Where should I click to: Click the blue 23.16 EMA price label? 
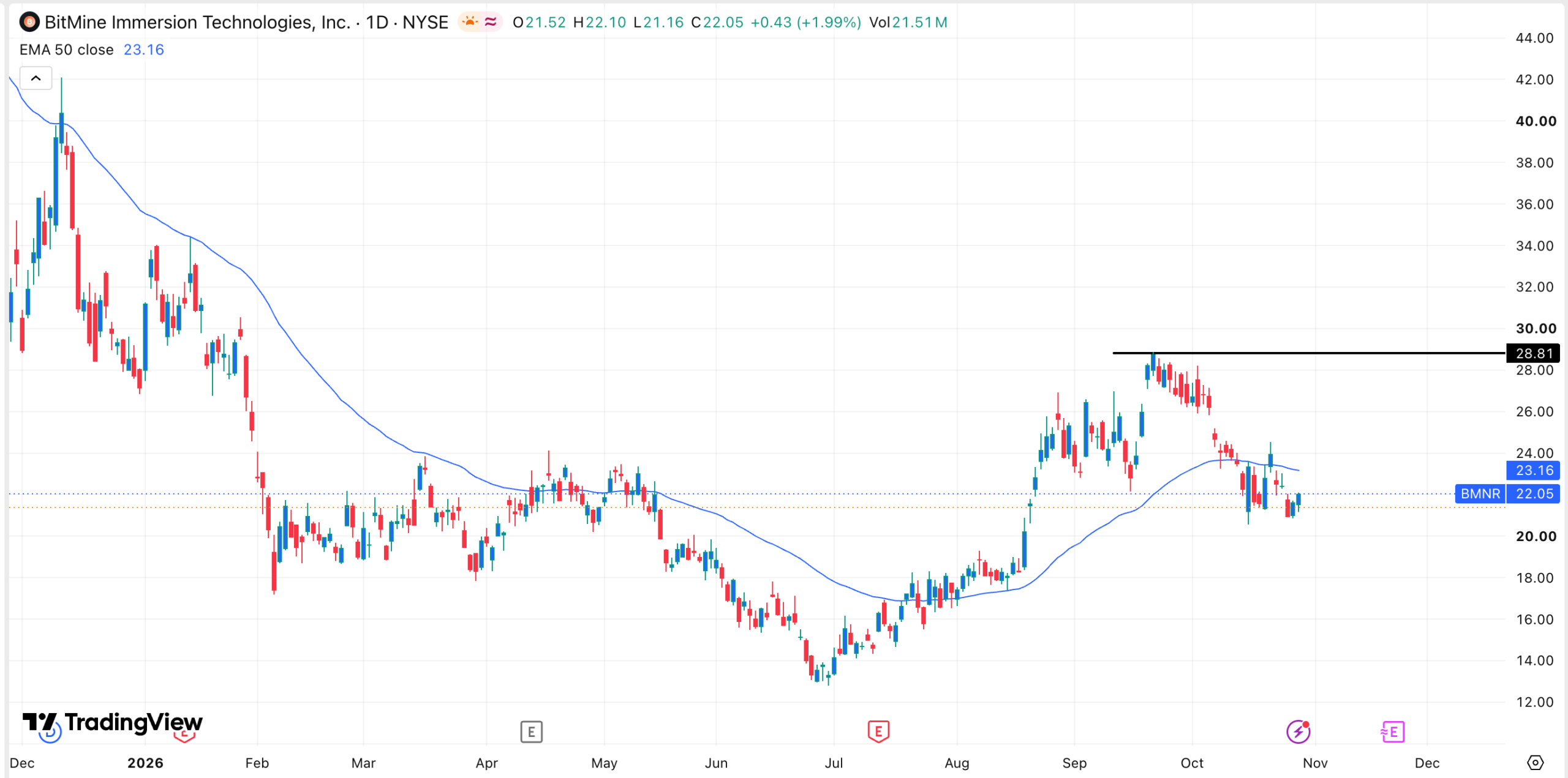point(1533,470)
